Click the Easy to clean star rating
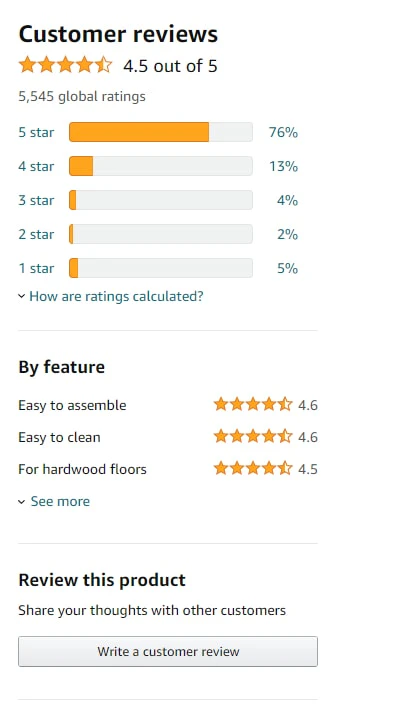The image size is (406, 710). pyautogui.click(x=253, y=437)
